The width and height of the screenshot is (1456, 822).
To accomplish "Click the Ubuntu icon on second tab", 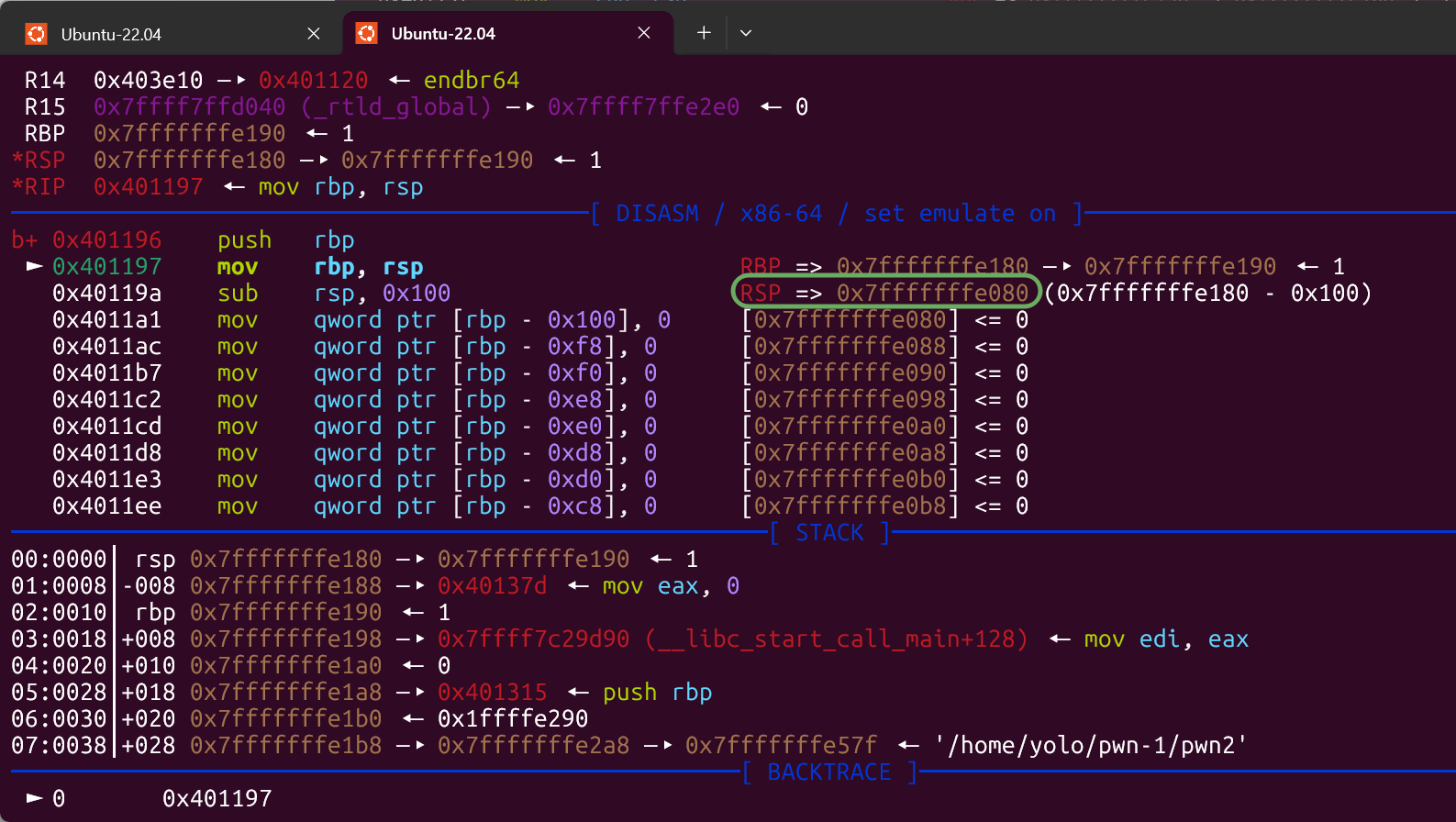I will [x=367, y=33].
